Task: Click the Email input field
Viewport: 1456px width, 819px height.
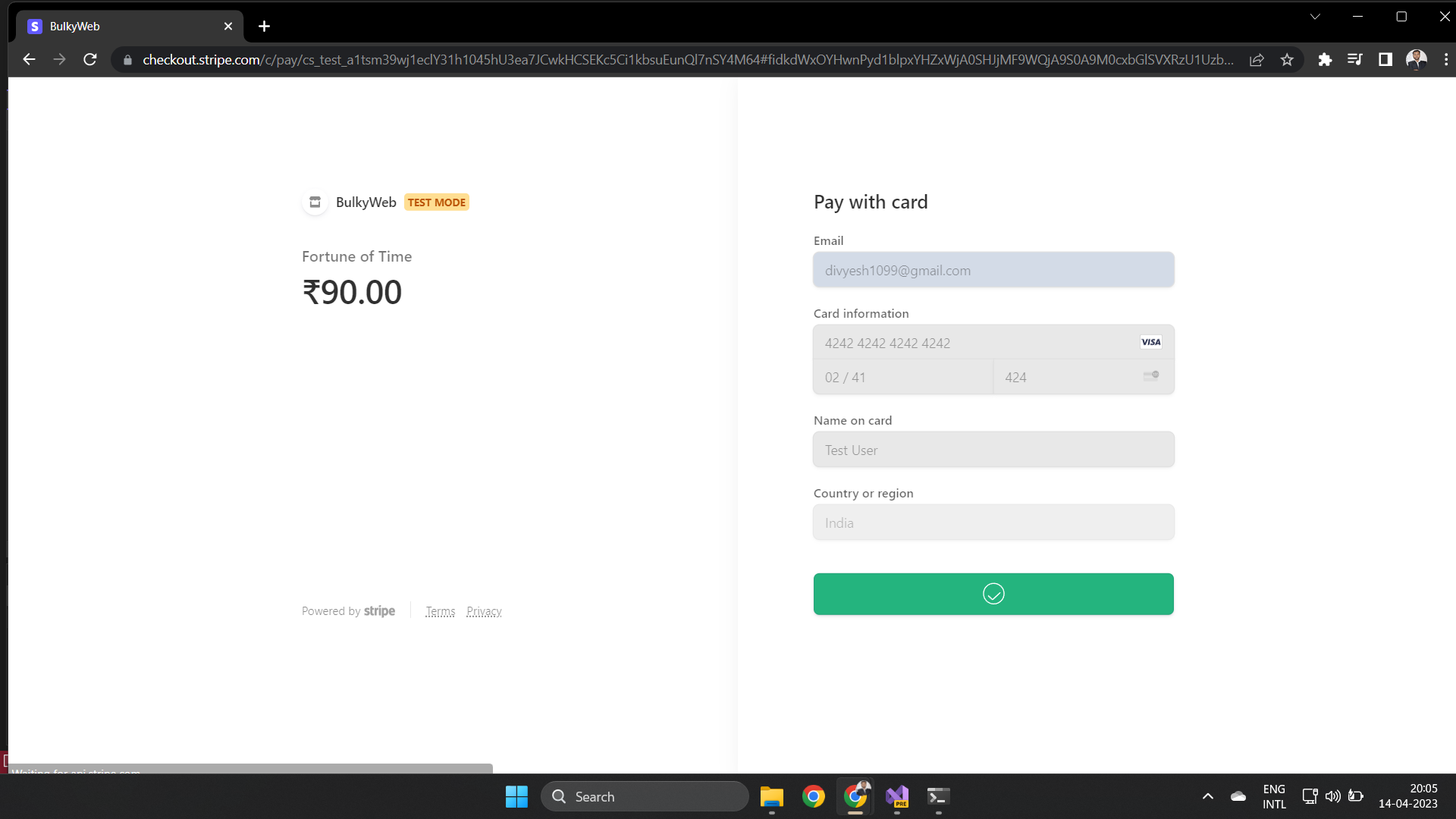Action: [993, 269]
